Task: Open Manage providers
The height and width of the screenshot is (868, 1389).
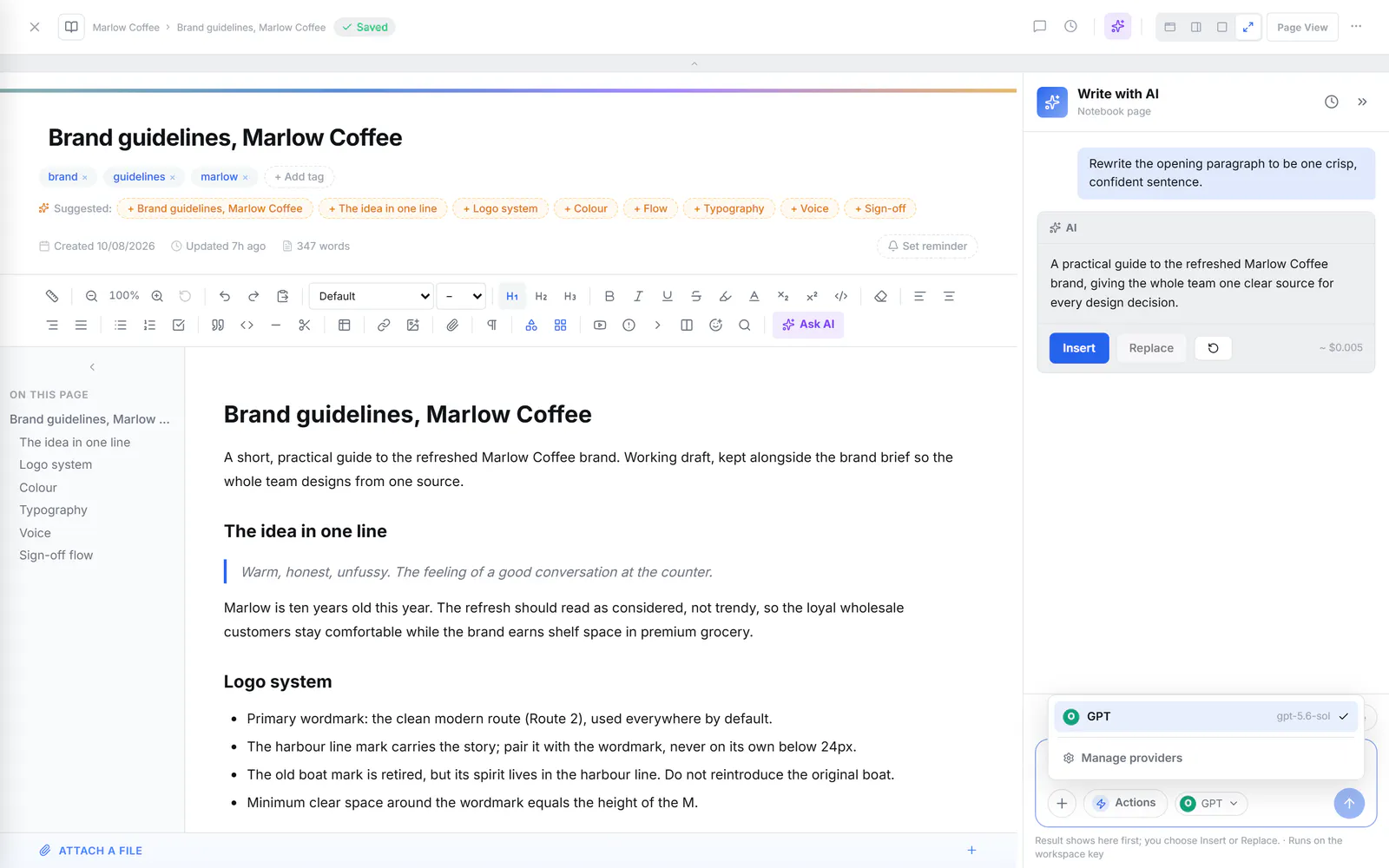Action: coord(1206,758)
